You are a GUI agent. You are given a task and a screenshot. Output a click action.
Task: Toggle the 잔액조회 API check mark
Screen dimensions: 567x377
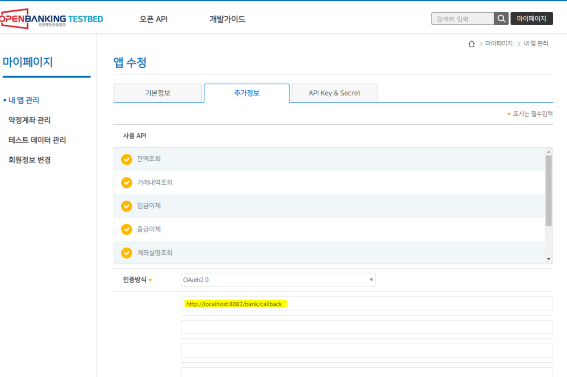[x=127, y=159]
